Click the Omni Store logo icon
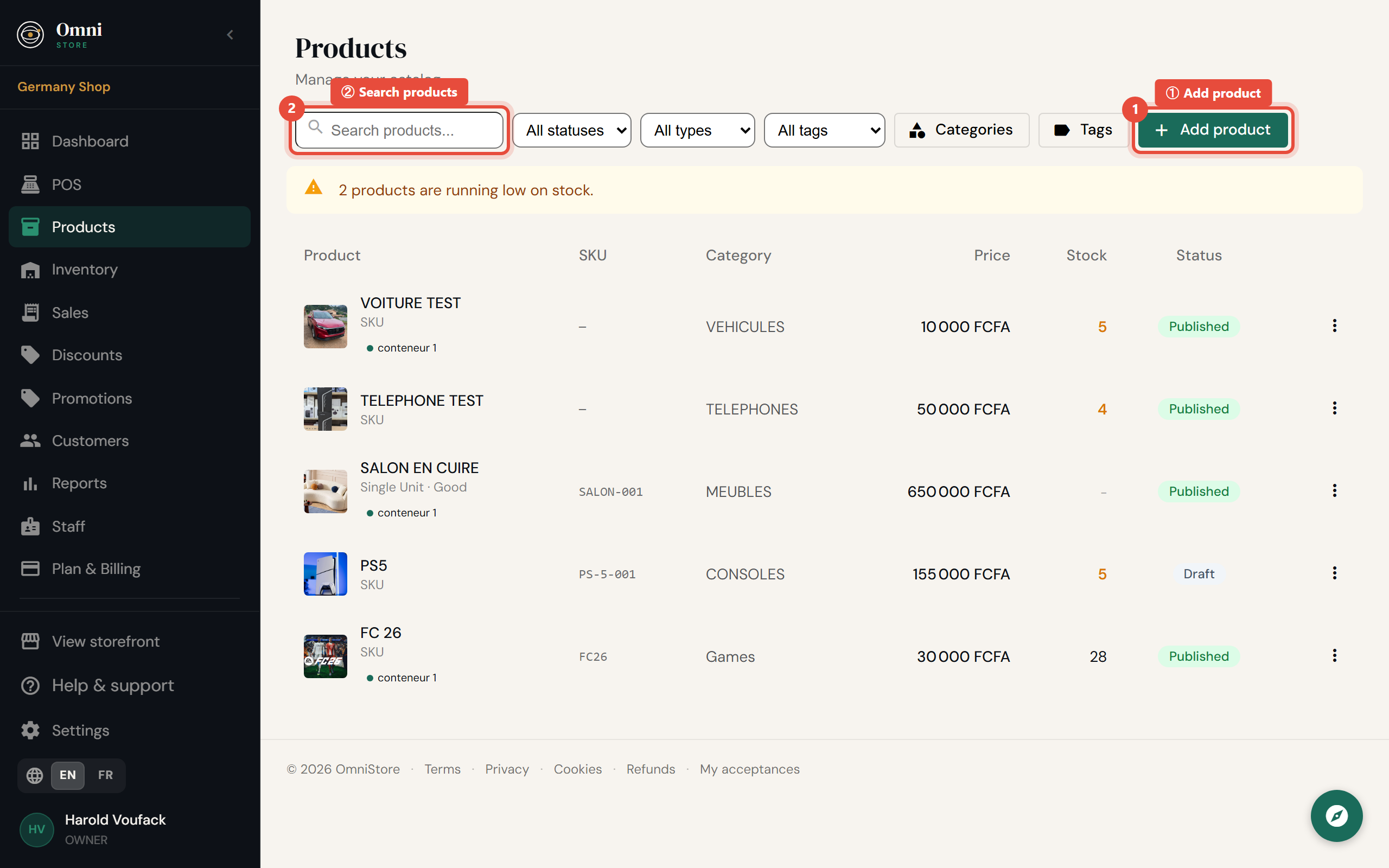This screenshot has width=1389, height=868. coord(30,35)
